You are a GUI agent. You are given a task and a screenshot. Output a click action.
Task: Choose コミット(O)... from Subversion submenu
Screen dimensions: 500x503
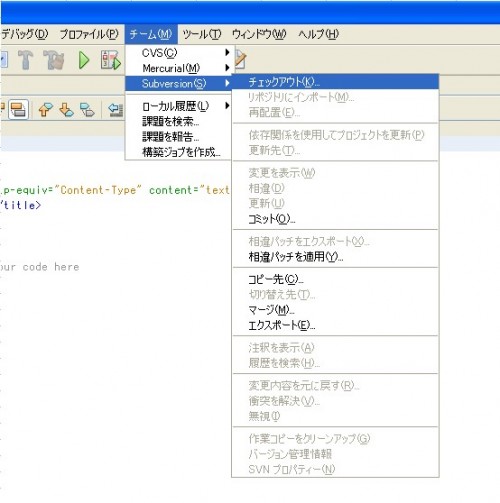pos(335,219)
